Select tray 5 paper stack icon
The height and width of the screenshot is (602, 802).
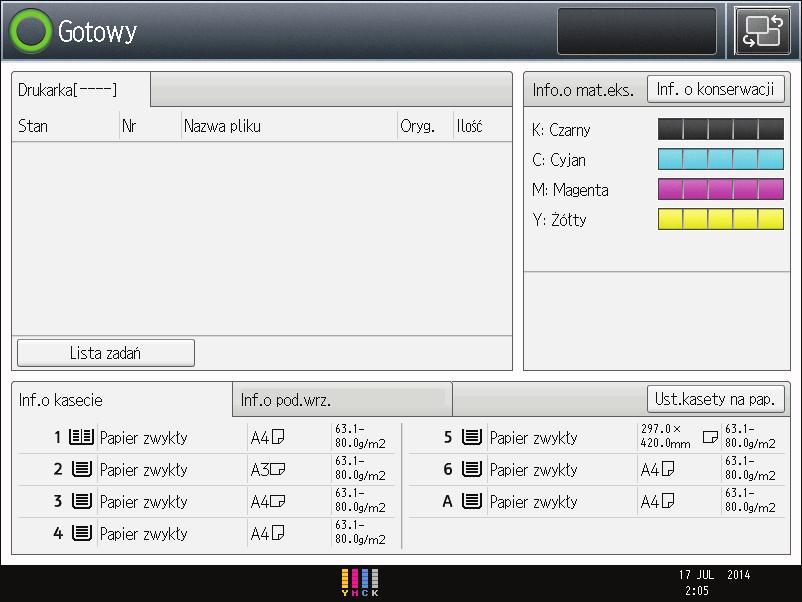[472, 437]
